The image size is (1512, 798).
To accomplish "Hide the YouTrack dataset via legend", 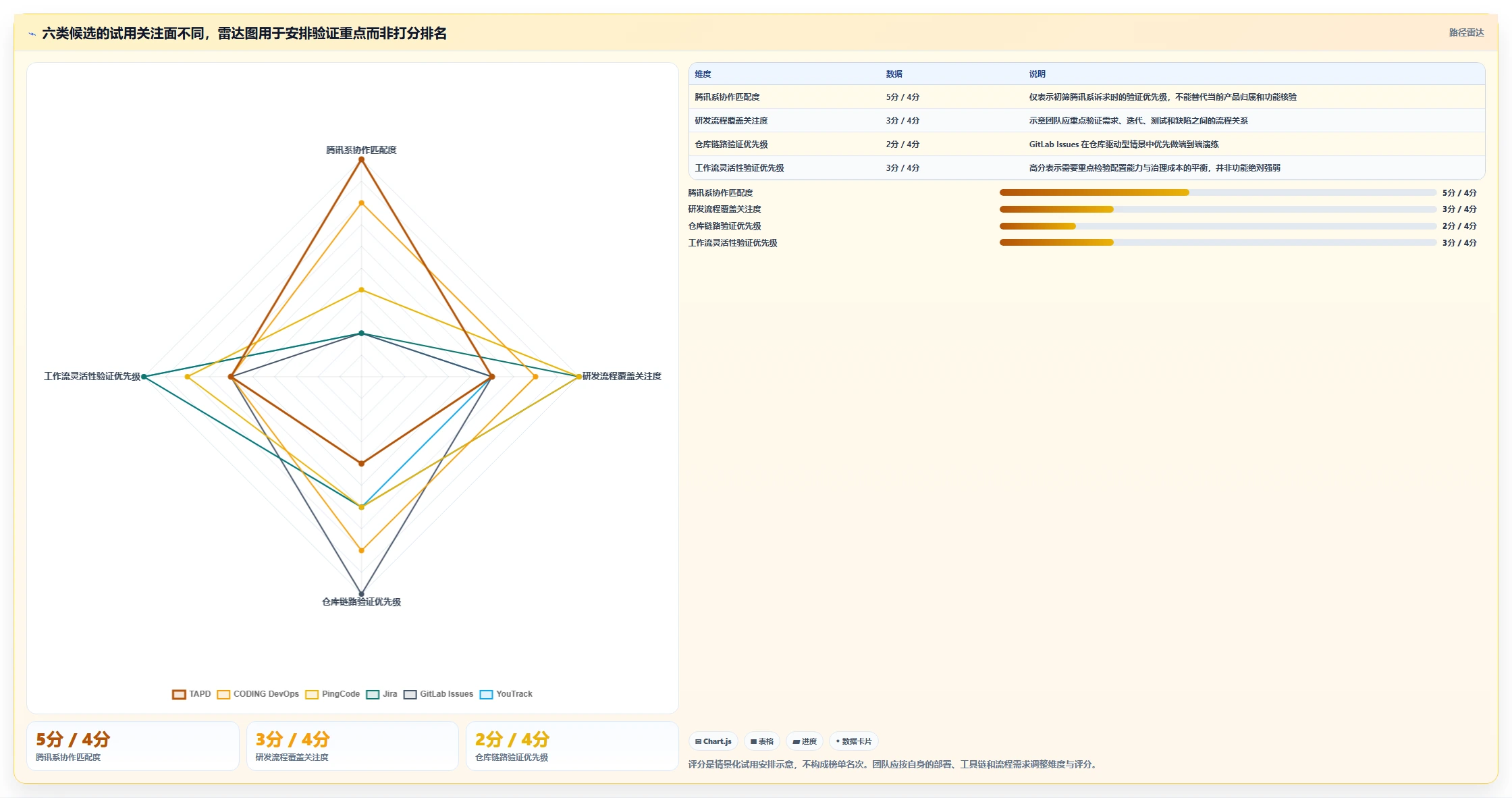I will click(x=486, y=694).
